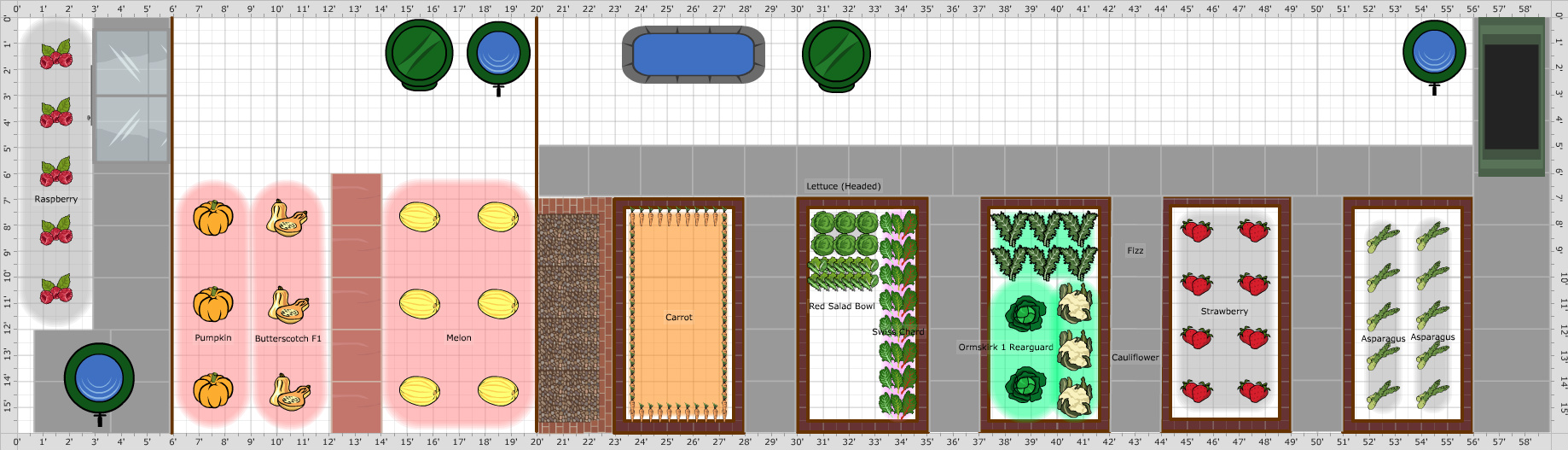1568x450 pixels.
Task: Select the raspberry plant directly above the Raspberry label
Action: 56,172
